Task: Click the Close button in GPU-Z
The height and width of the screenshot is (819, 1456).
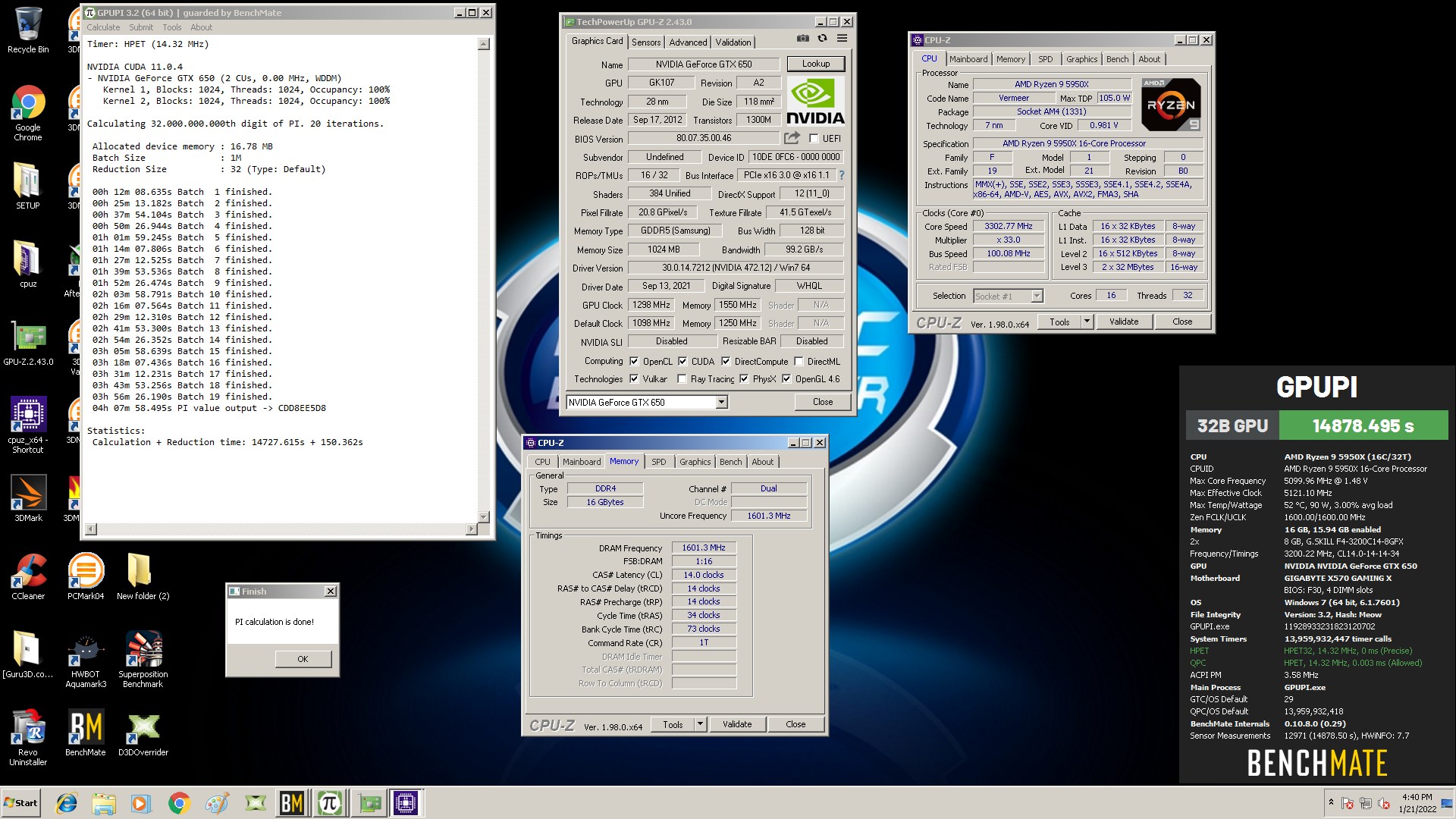Action: click(823, 402)
